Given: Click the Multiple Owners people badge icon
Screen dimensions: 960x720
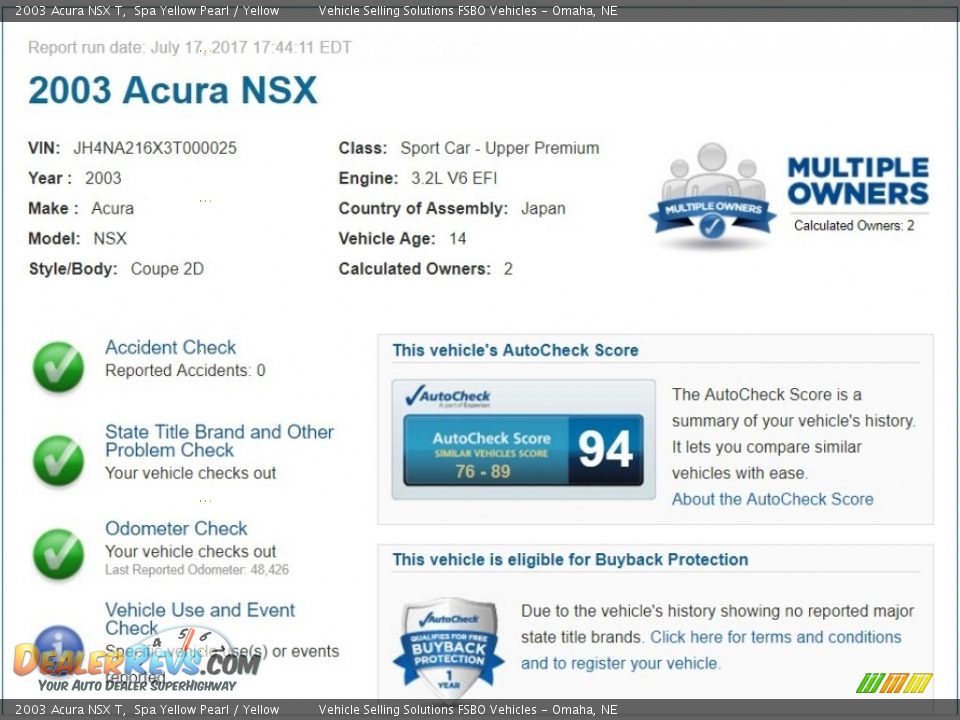Looking at the screenshot, I should pos(713,195).
